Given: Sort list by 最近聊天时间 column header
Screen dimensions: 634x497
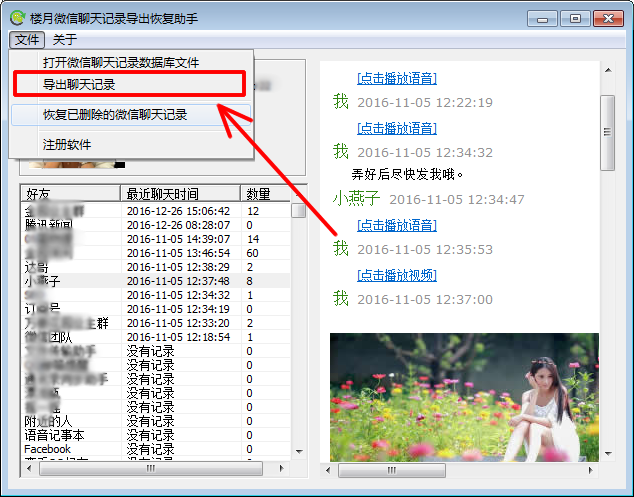Looking at the screenshot, I should (x=162, y=193).
